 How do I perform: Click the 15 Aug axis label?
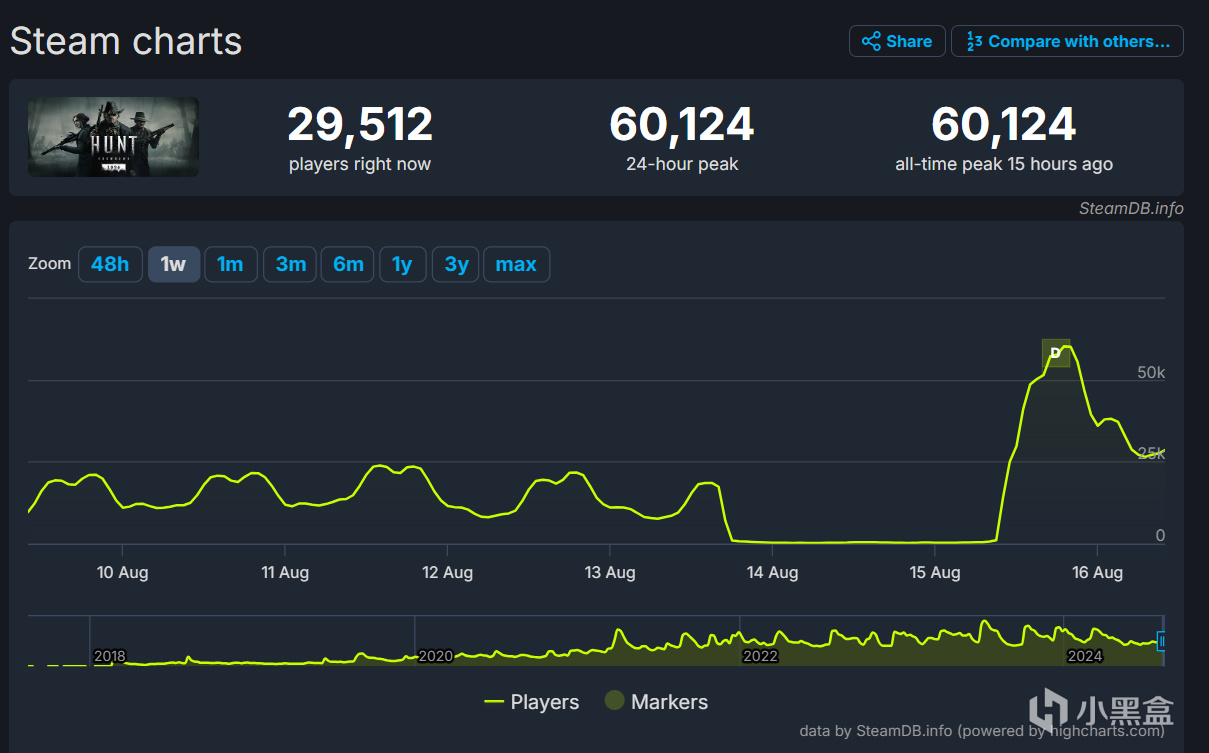(x=935, y=572)
